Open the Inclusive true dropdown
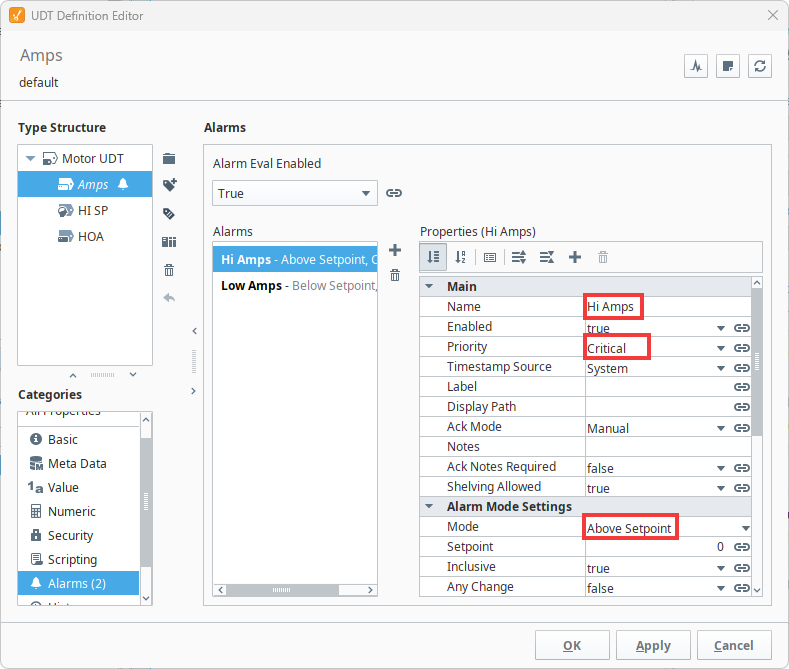This screenshot has width=789, height=669. [721, 568]
